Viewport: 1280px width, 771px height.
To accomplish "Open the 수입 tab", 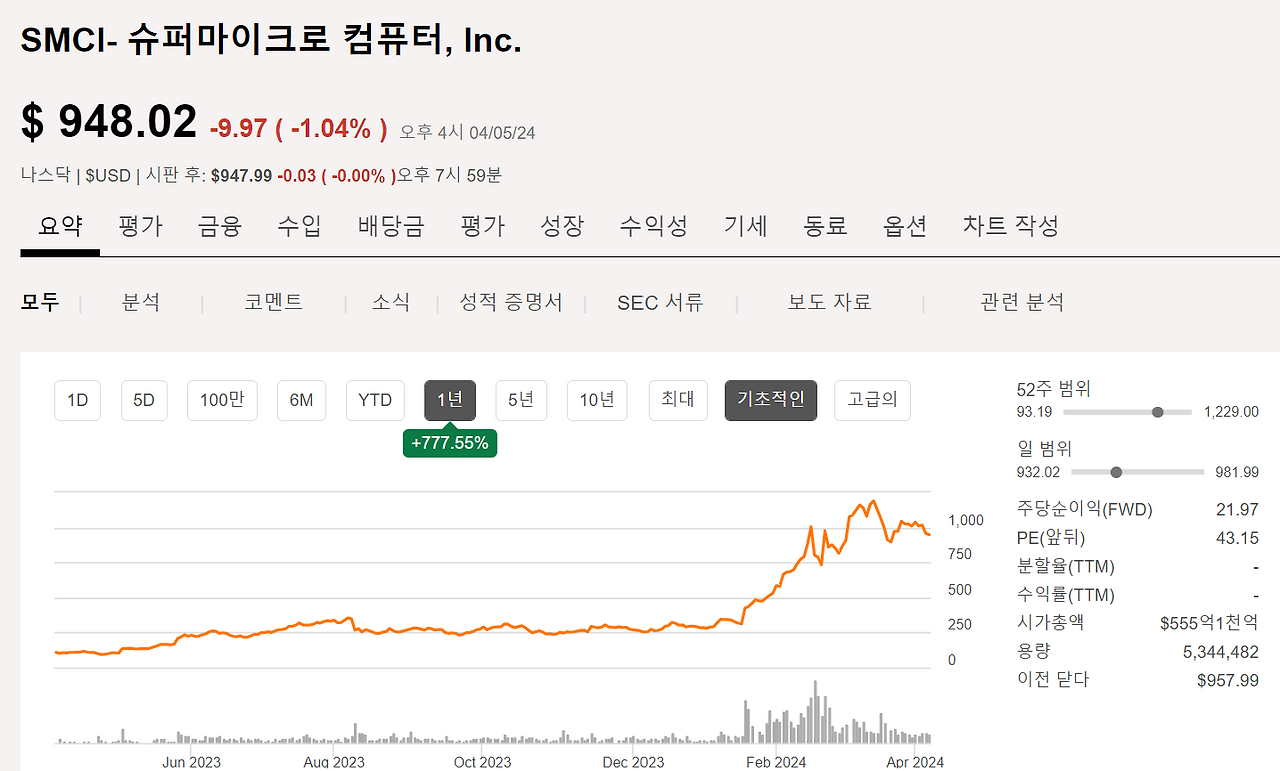I will tap(299, 226).
